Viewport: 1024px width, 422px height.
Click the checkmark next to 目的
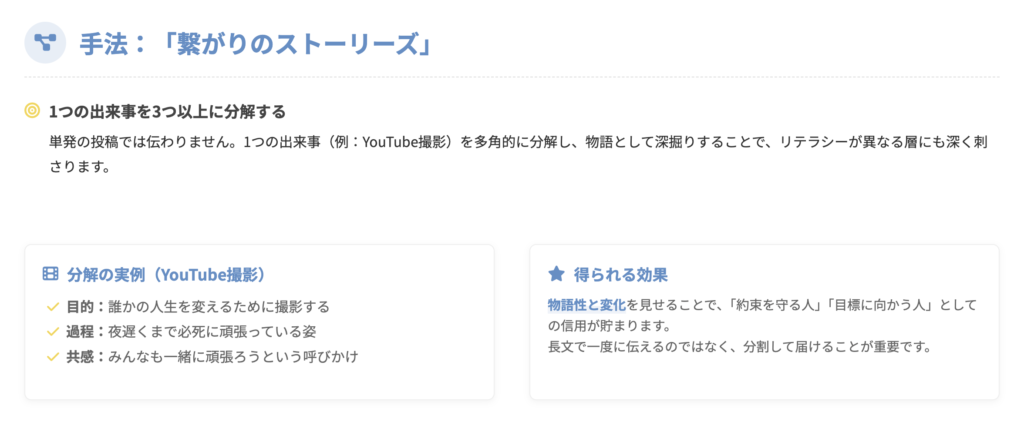pos(53,306)
